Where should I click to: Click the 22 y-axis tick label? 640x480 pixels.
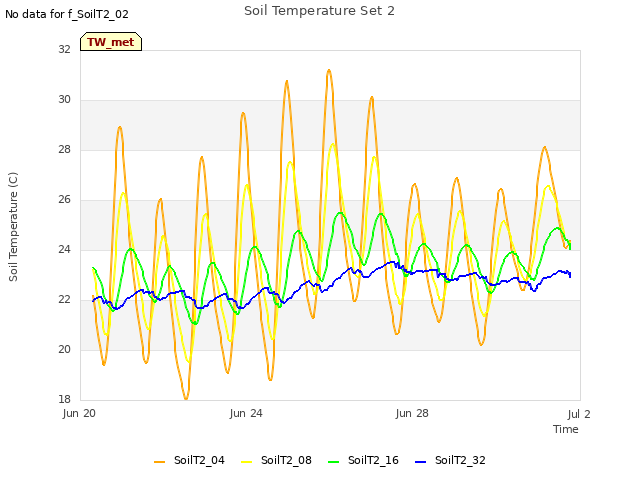click(x=64, y=300)
